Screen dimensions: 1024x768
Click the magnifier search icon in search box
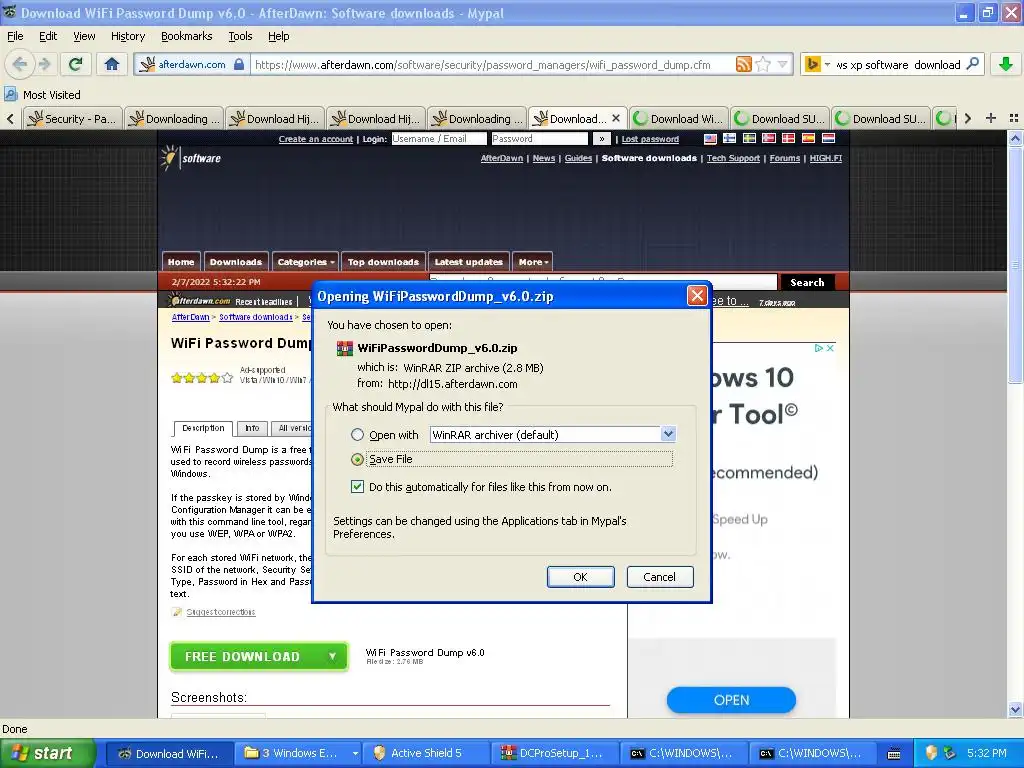(x=972, y=64)
